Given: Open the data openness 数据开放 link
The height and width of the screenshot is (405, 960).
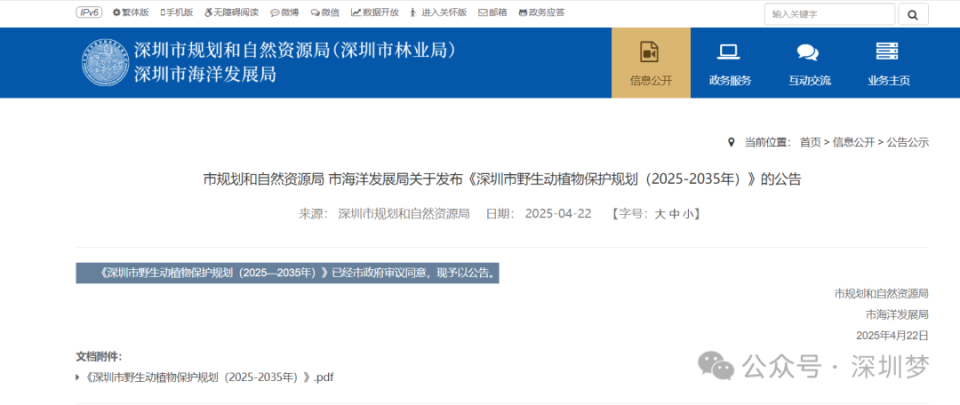Looking at the screenshot, I should [x=375, y=12].
